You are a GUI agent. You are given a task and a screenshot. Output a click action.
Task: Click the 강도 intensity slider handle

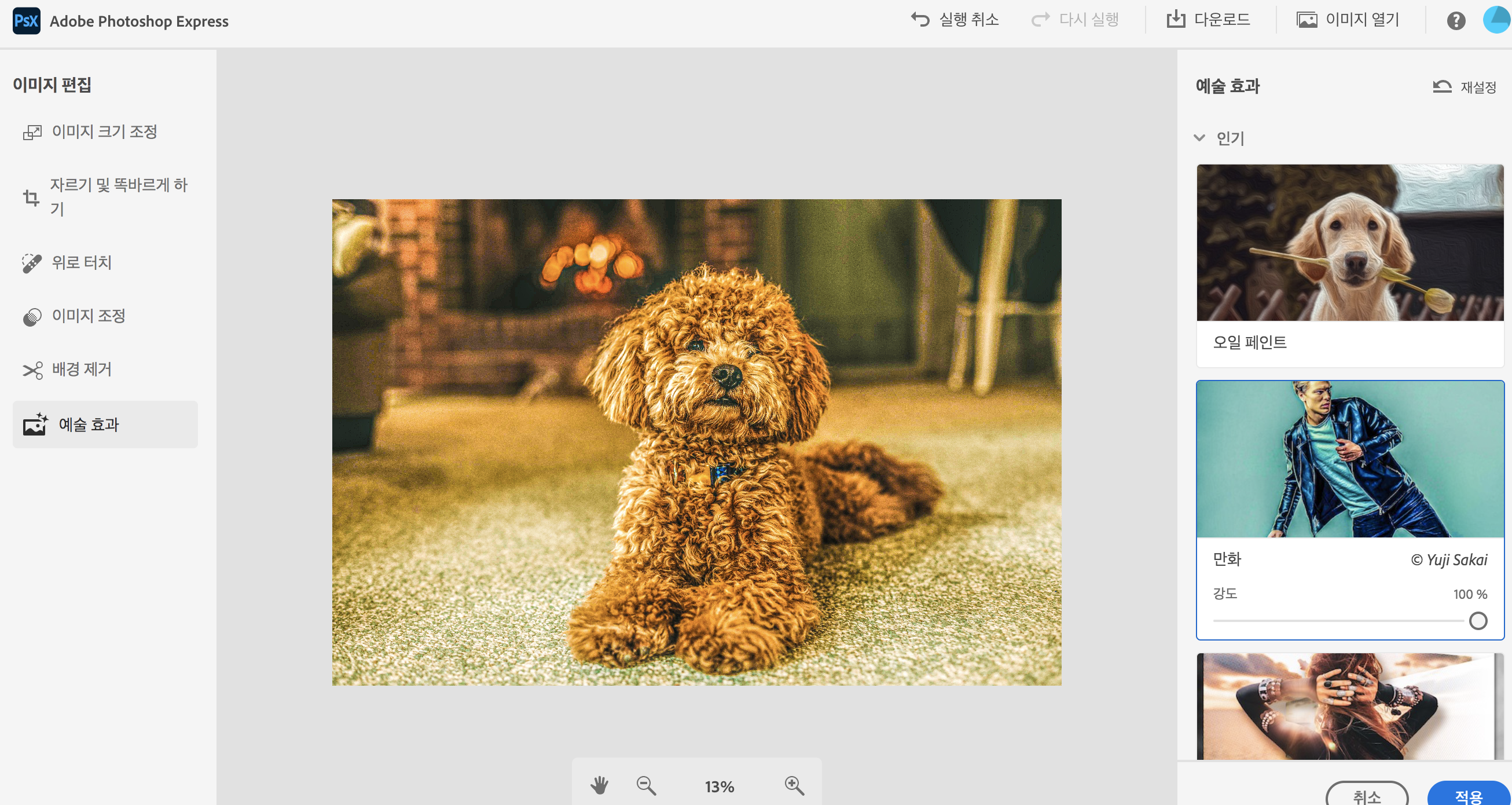[x=1478, y=621]
